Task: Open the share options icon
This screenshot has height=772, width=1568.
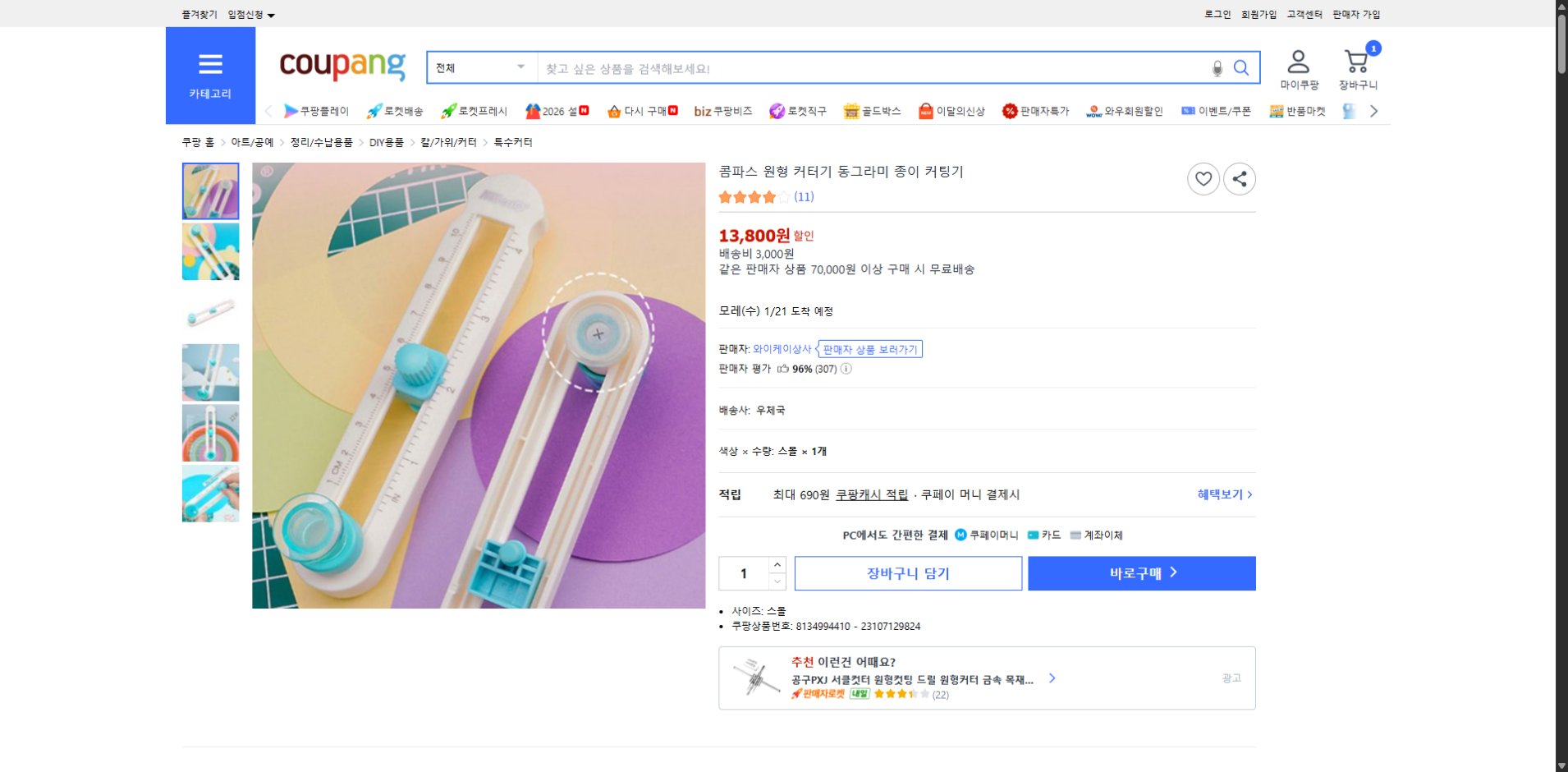Action: pos(1240,178)
